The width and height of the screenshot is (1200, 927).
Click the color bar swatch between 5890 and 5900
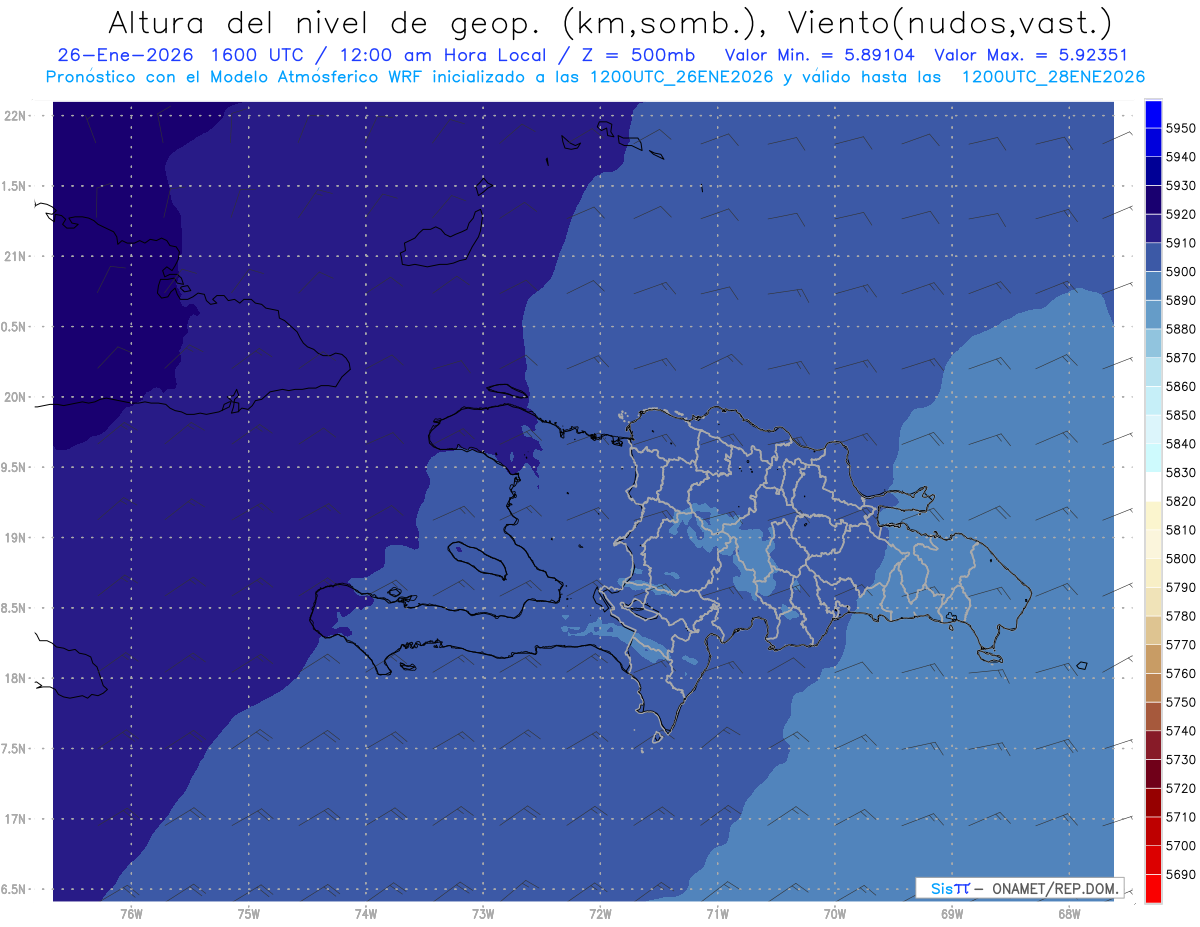[1153, 286]
